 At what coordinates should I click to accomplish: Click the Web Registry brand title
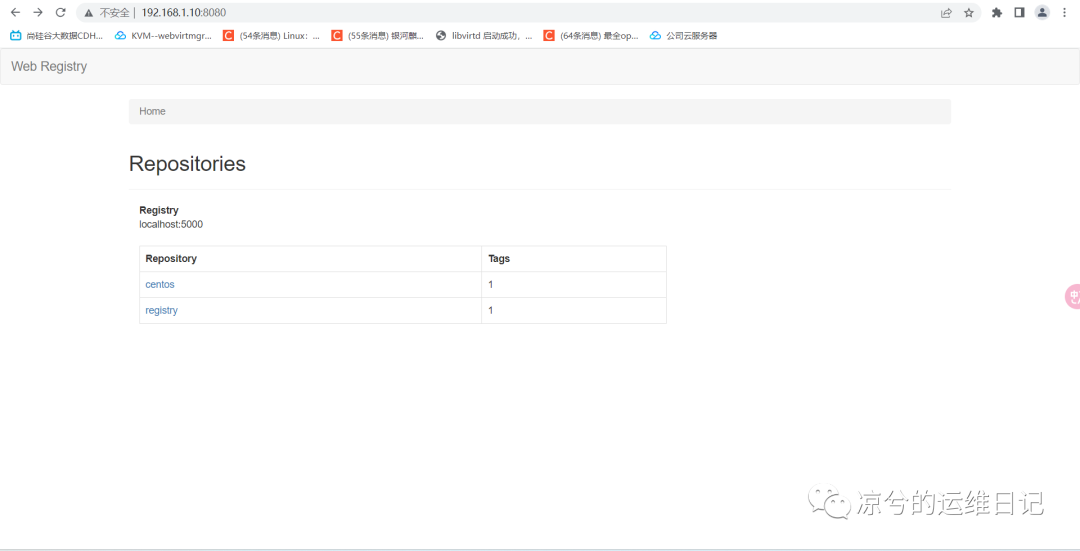pyautogui.click(x=49, y=66)
